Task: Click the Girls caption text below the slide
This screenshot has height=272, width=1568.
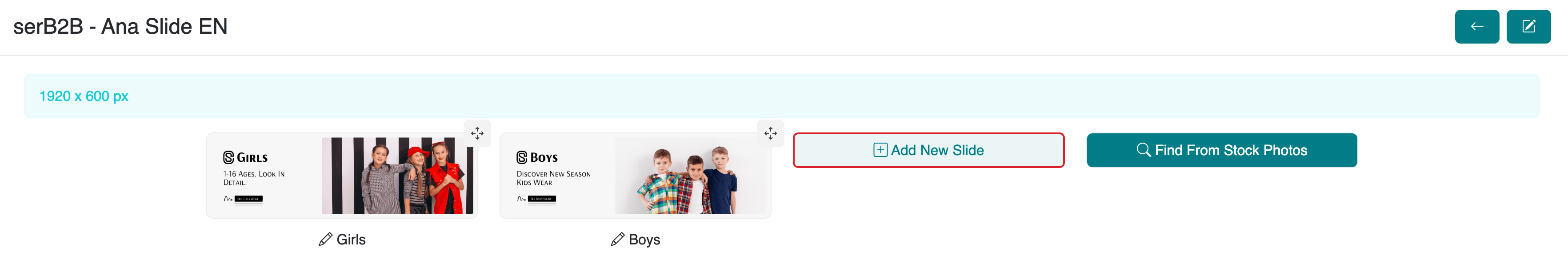Action: click(351, 240)
